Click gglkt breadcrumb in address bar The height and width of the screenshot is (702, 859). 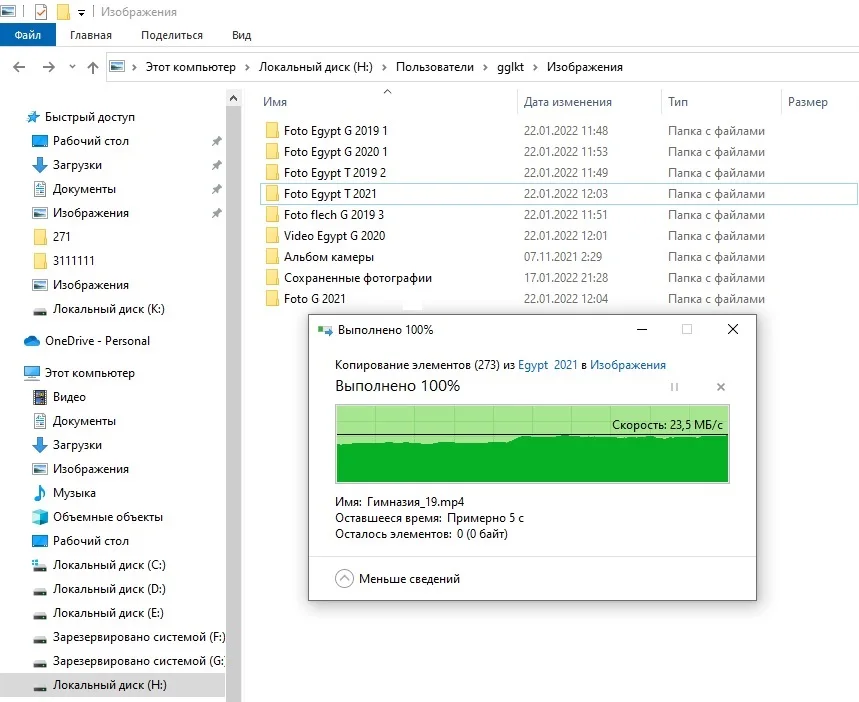pyautogui.click(x=511, y=67)
